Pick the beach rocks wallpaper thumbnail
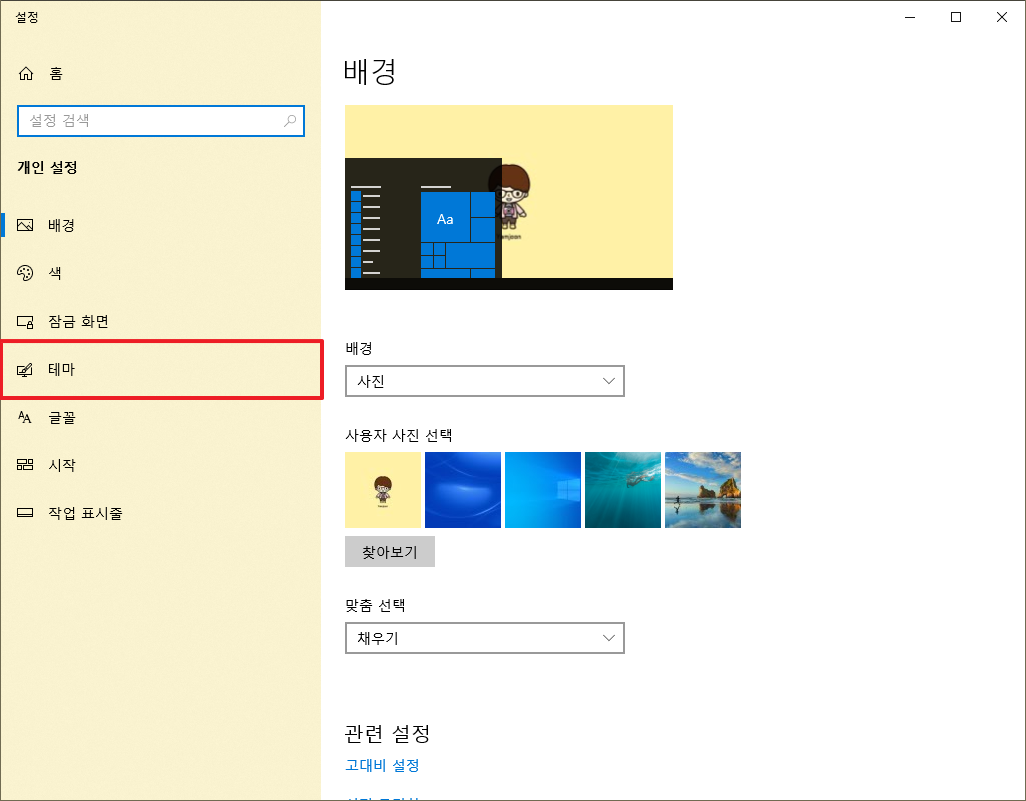The image size is (1026, 801). point(703,490)
